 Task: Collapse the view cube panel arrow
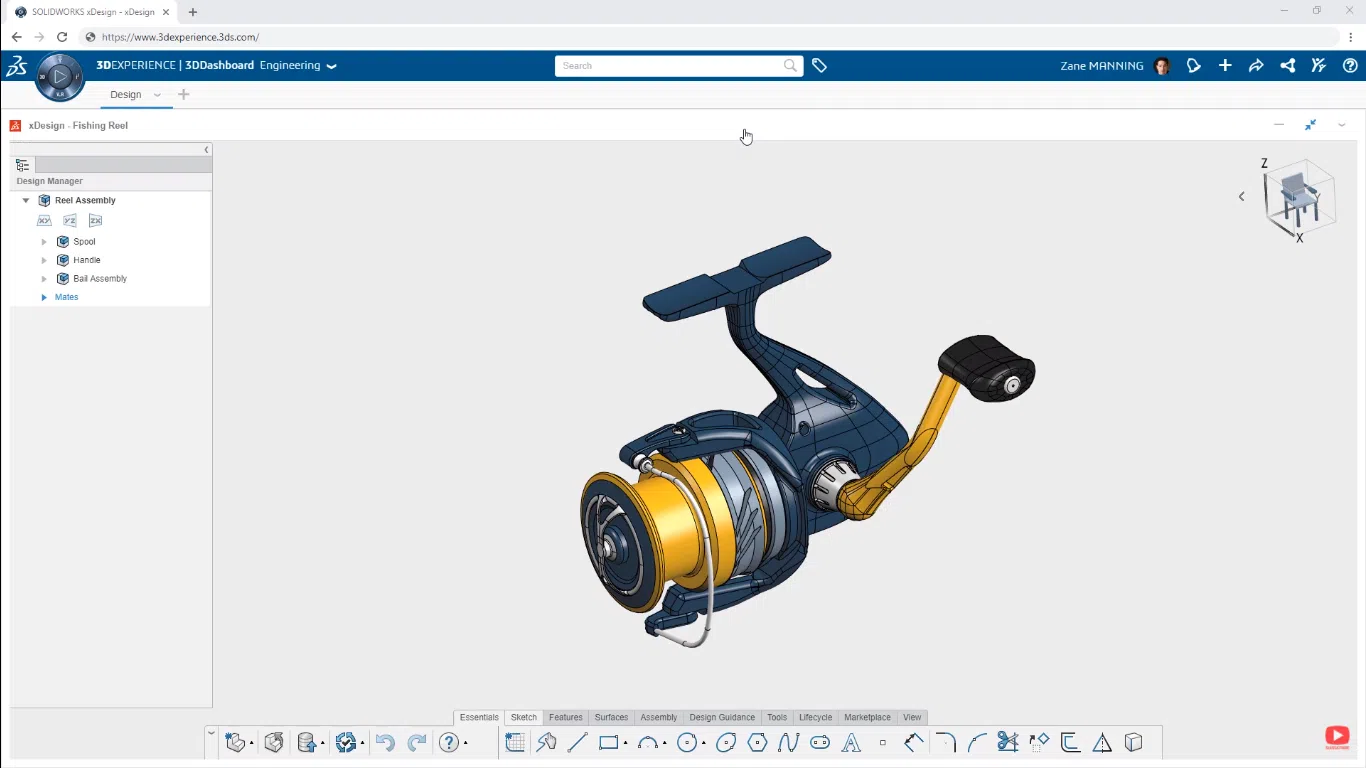[x=1241, y=196]
